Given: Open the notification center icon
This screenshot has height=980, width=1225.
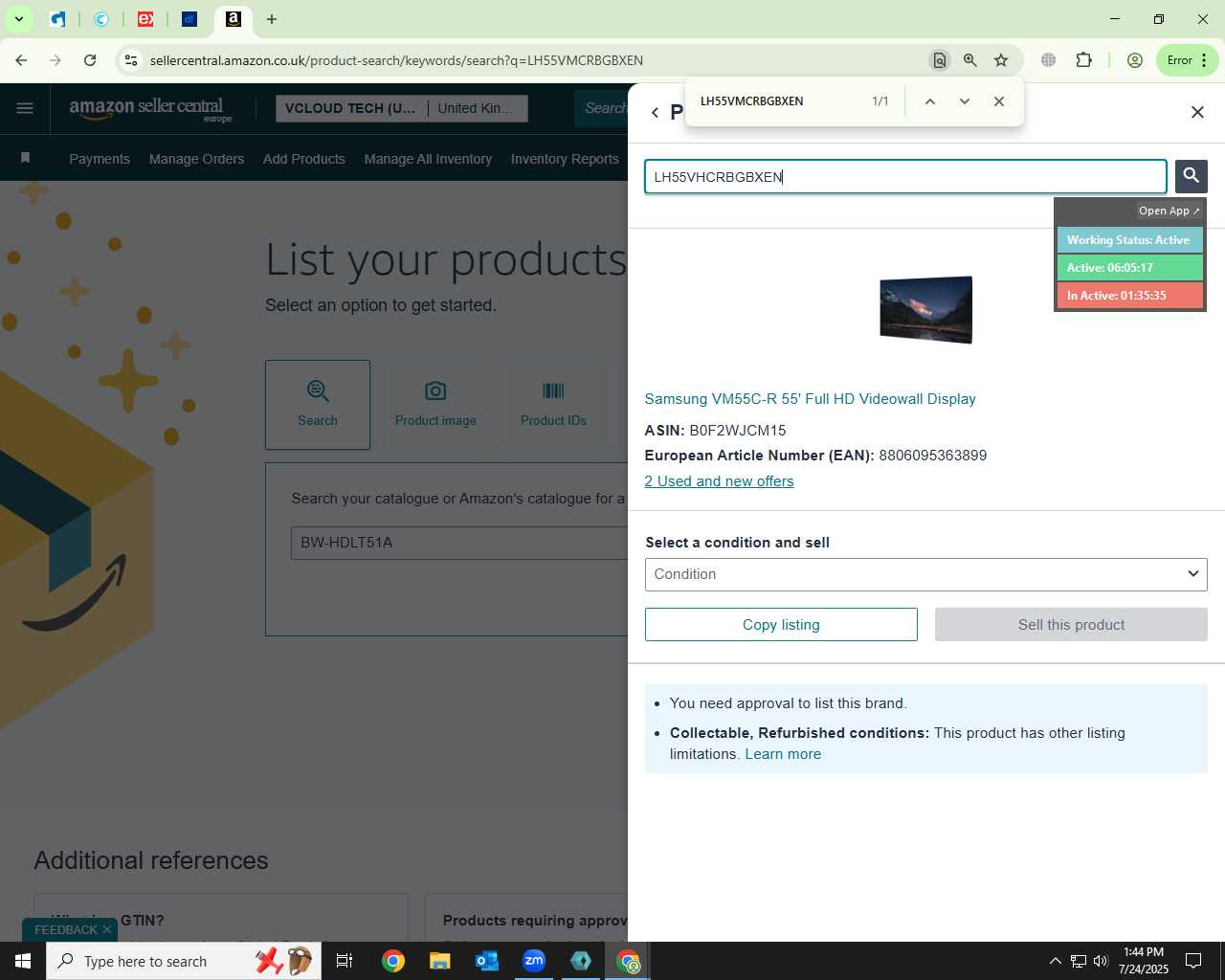Looking at the screenshot, I should pyautogui.click(x=1193, y=961).
